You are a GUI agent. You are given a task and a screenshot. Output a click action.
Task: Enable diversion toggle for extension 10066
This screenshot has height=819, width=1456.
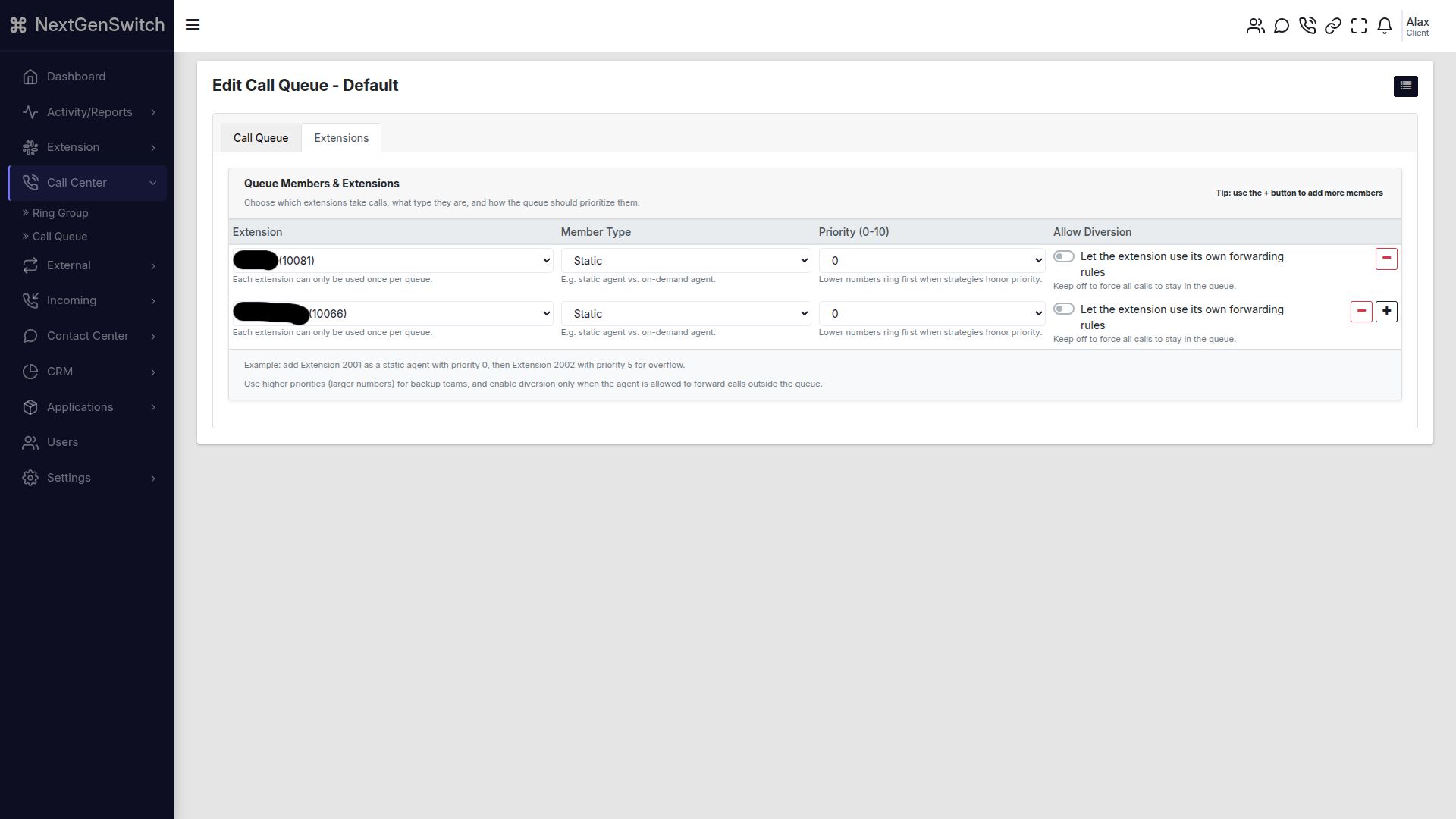(x=1063, y=309)
